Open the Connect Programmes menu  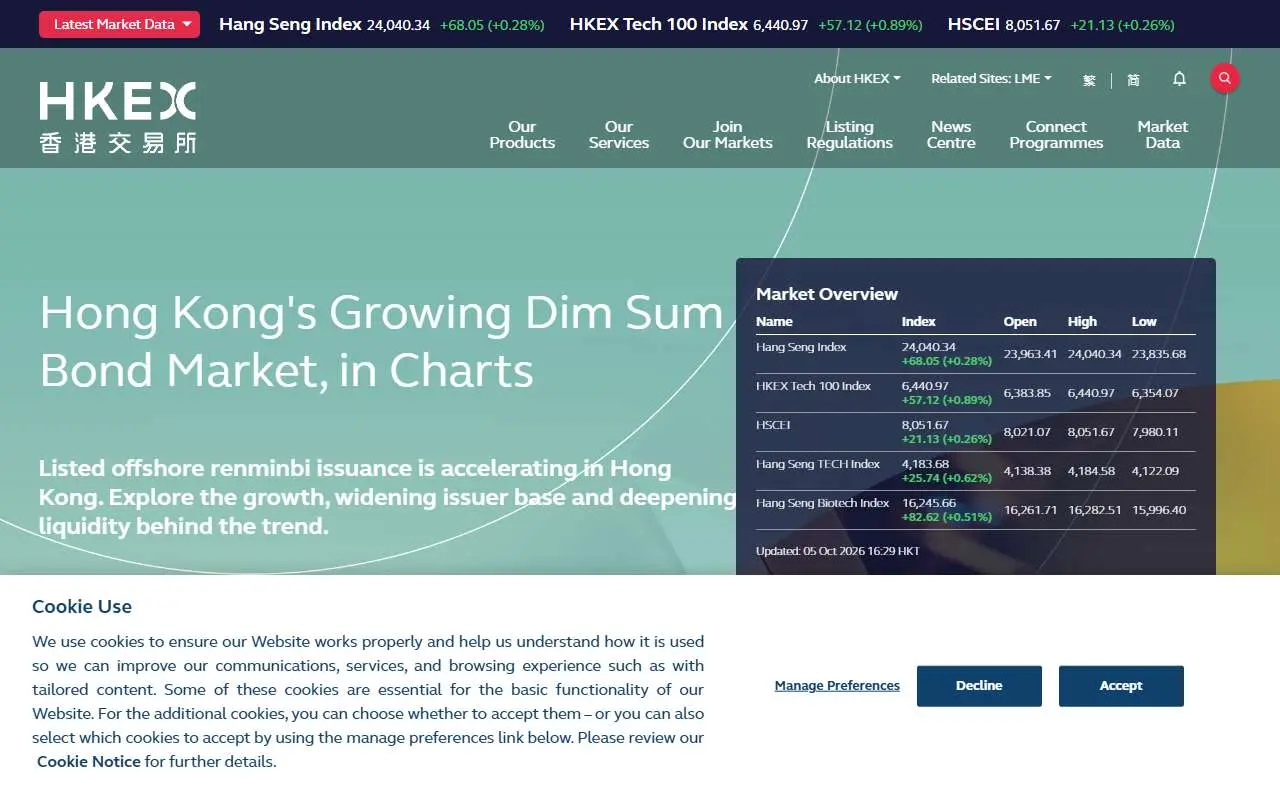click(1056, 135)
